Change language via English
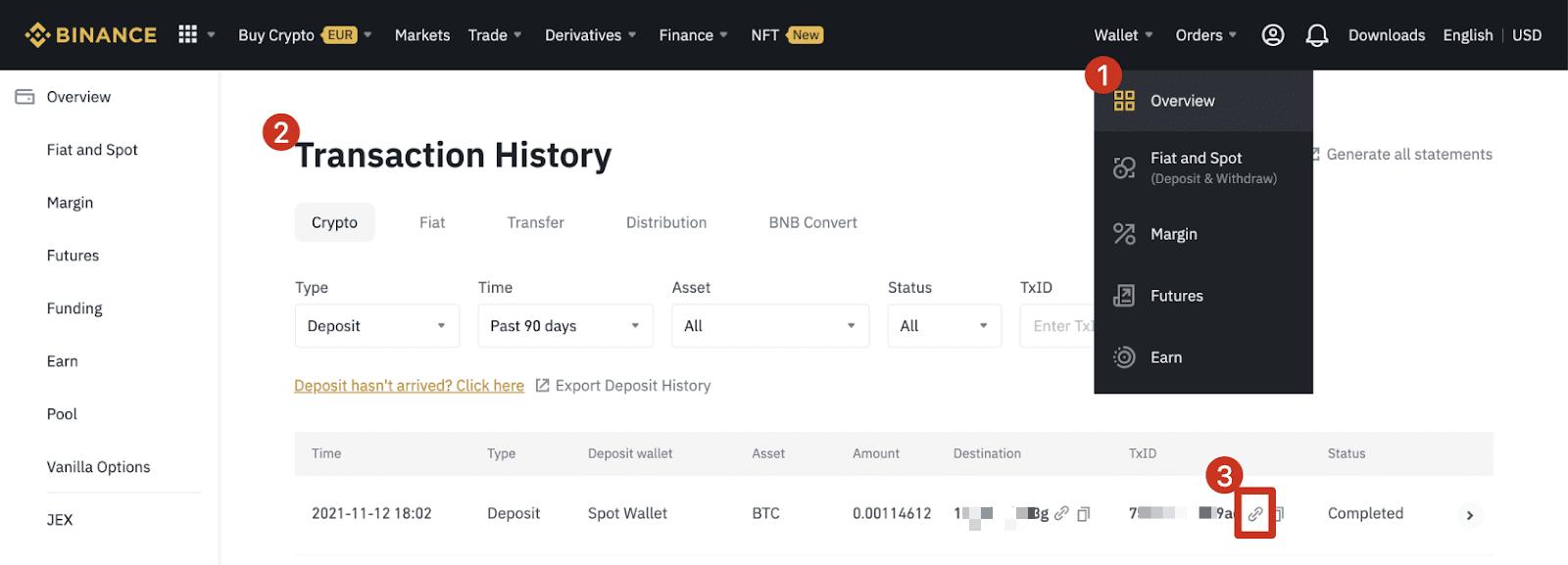Image resolution: width=1568 pixels, height=565 pixels. (1468, 35)
